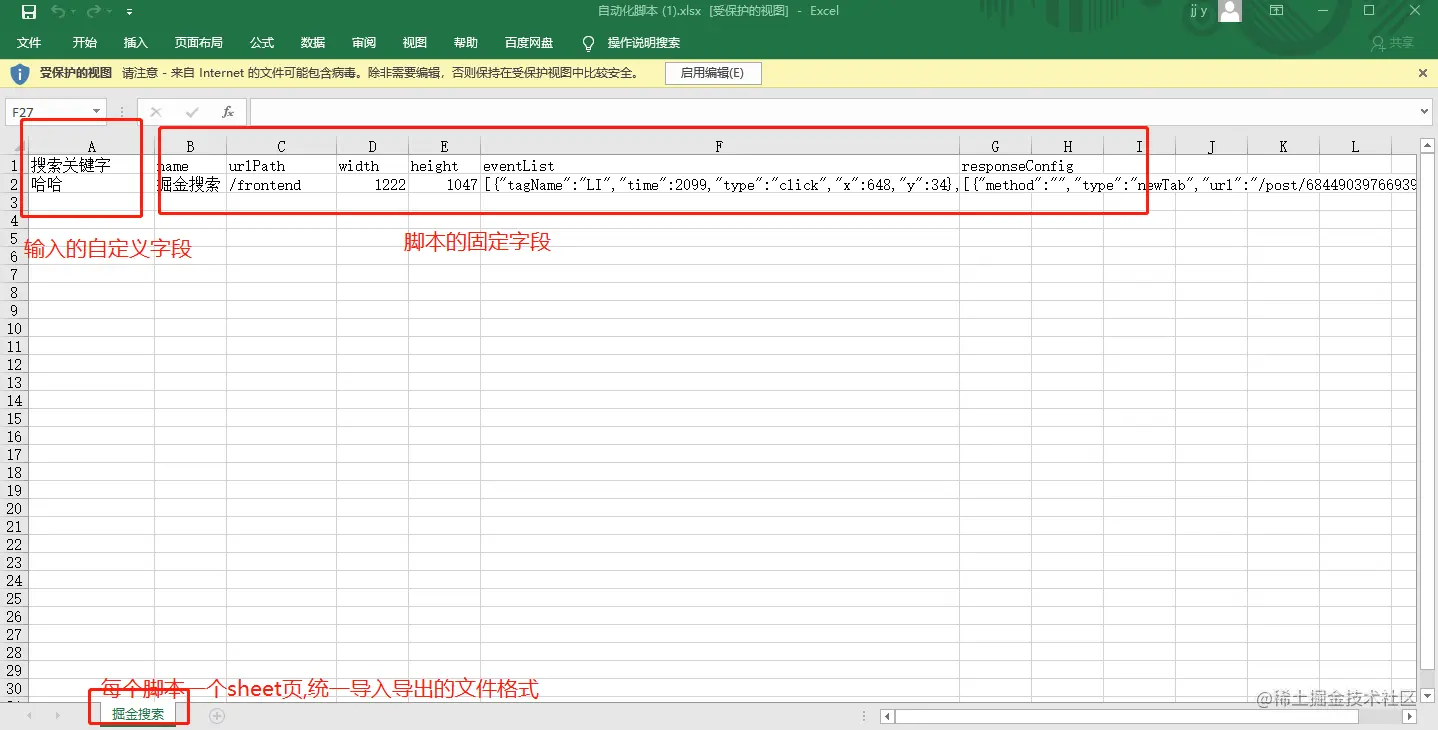
Task: Expand the formula bar with the chevron
Action: (x=1425, y=112)
